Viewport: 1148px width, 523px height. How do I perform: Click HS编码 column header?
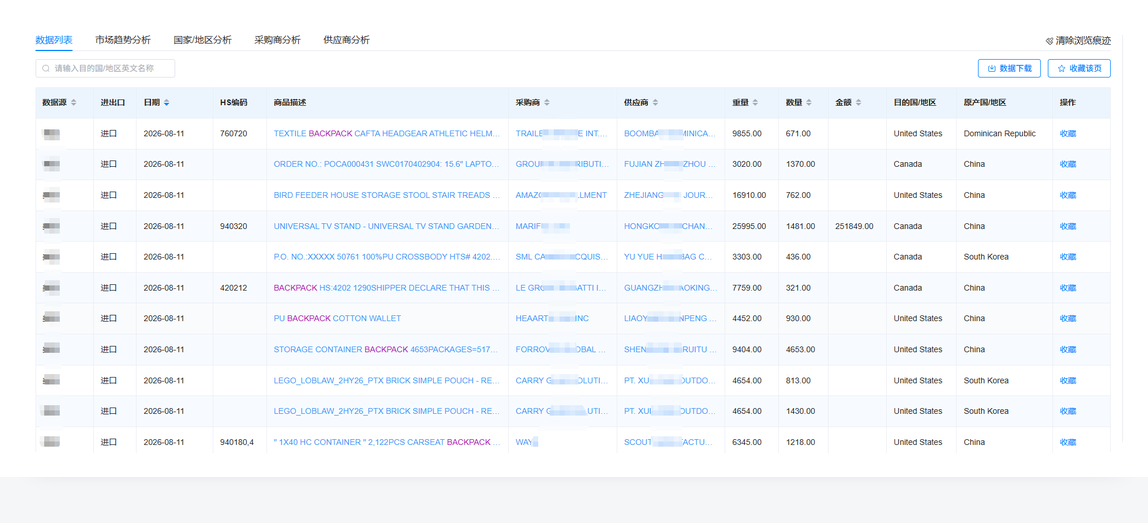(234, 103)
